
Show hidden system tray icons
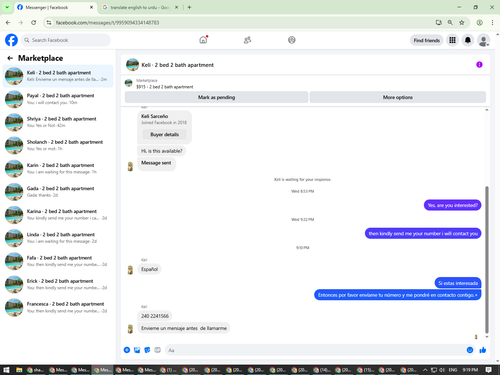[425, 370]
